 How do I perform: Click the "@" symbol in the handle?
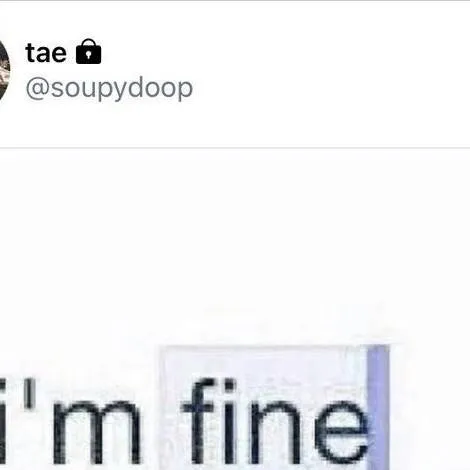click(38, 88)
